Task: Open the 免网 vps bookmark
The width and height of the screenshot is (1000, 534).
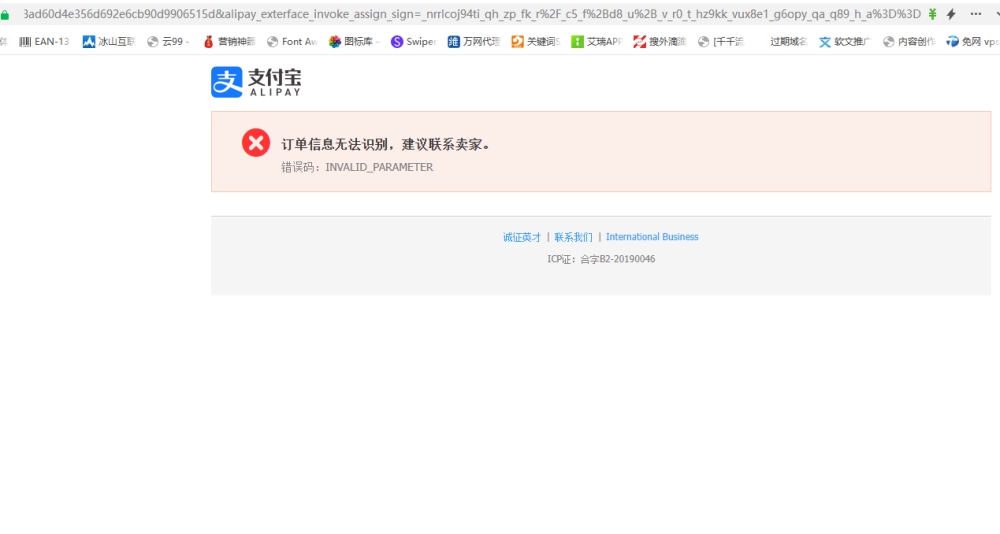Action: click(972, 41)
